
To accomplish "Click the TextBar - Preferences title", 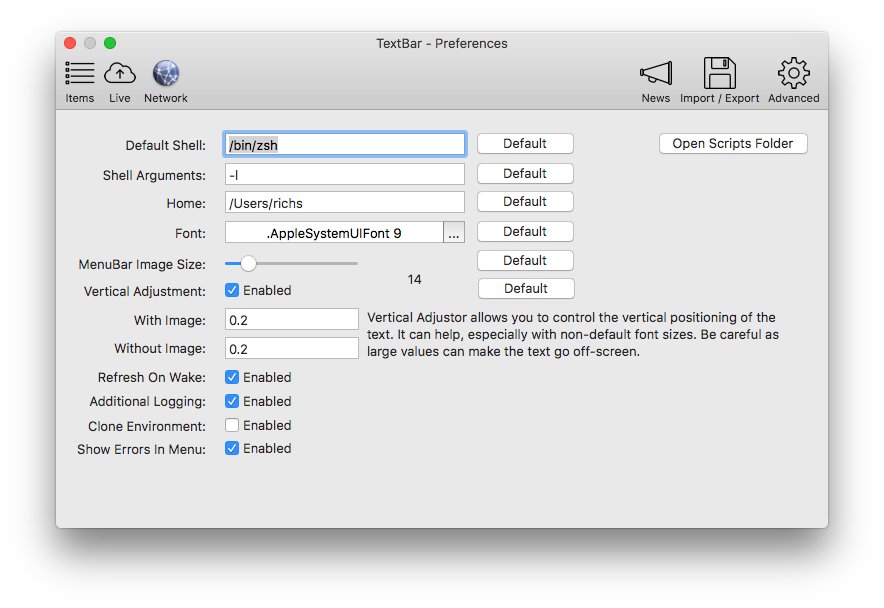I will [x=442, y=43].
